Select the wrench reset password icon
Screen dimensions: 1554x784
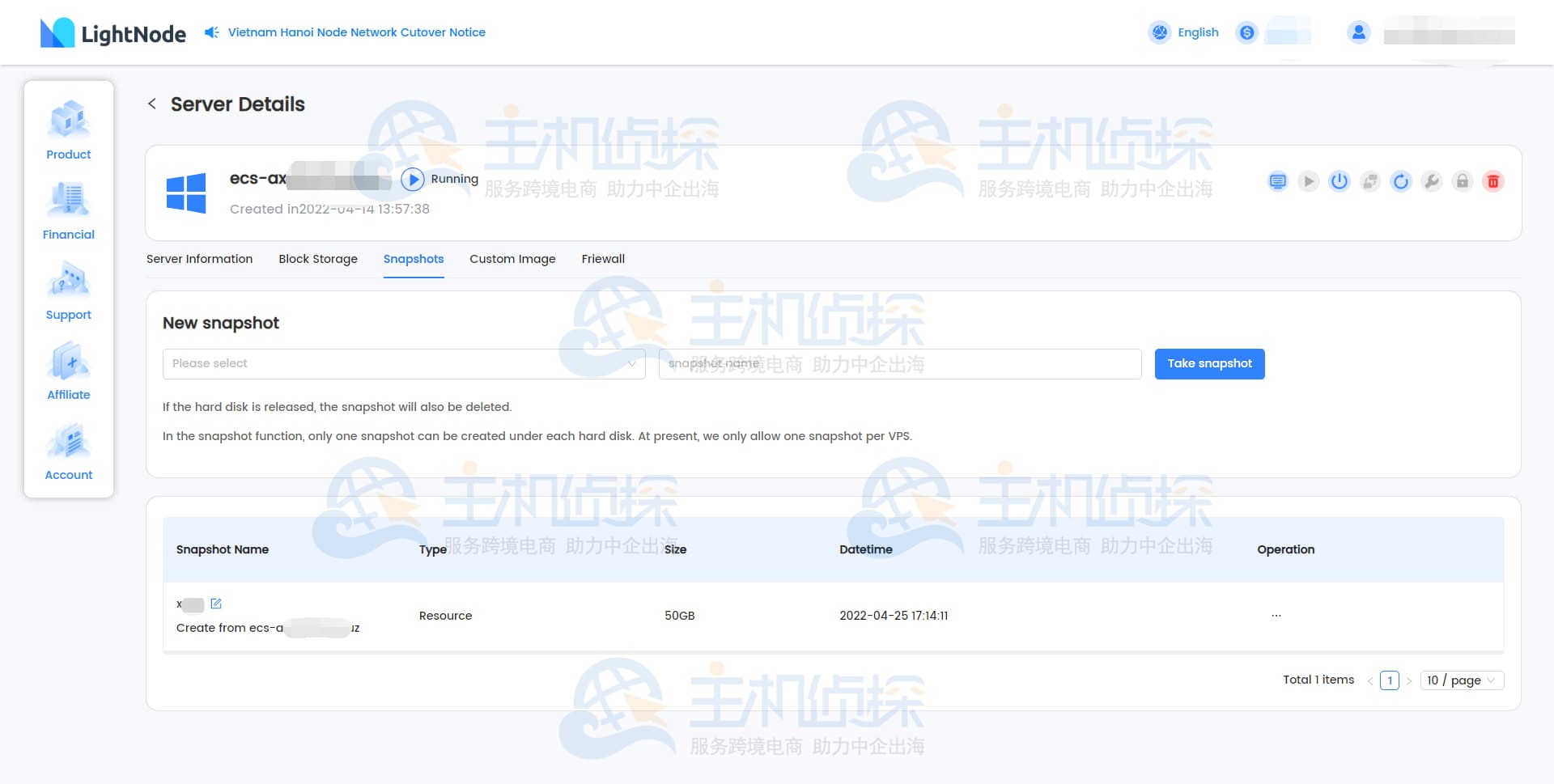[1432, 181]
